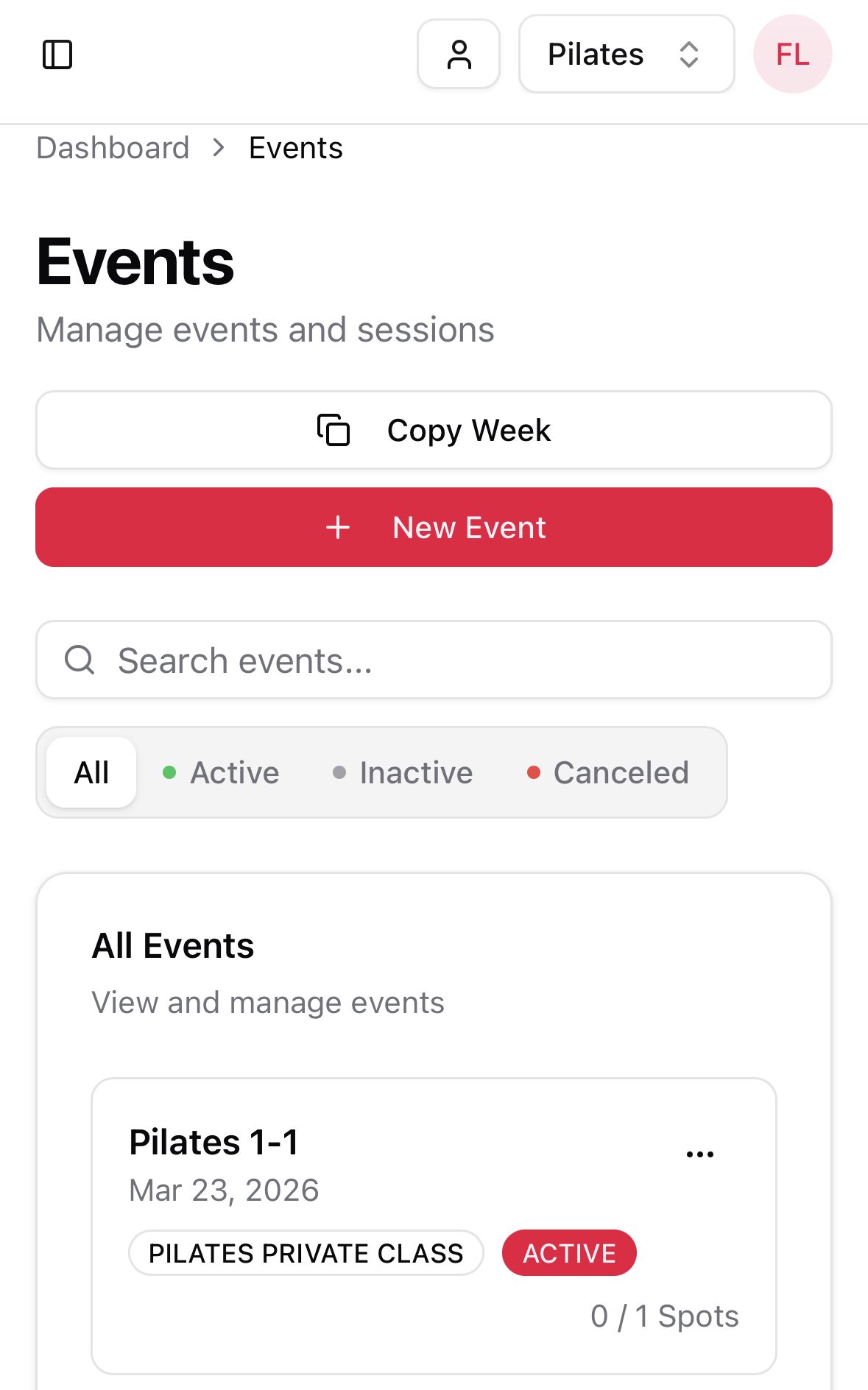Click the FL avatar circle

pos(792,54)
